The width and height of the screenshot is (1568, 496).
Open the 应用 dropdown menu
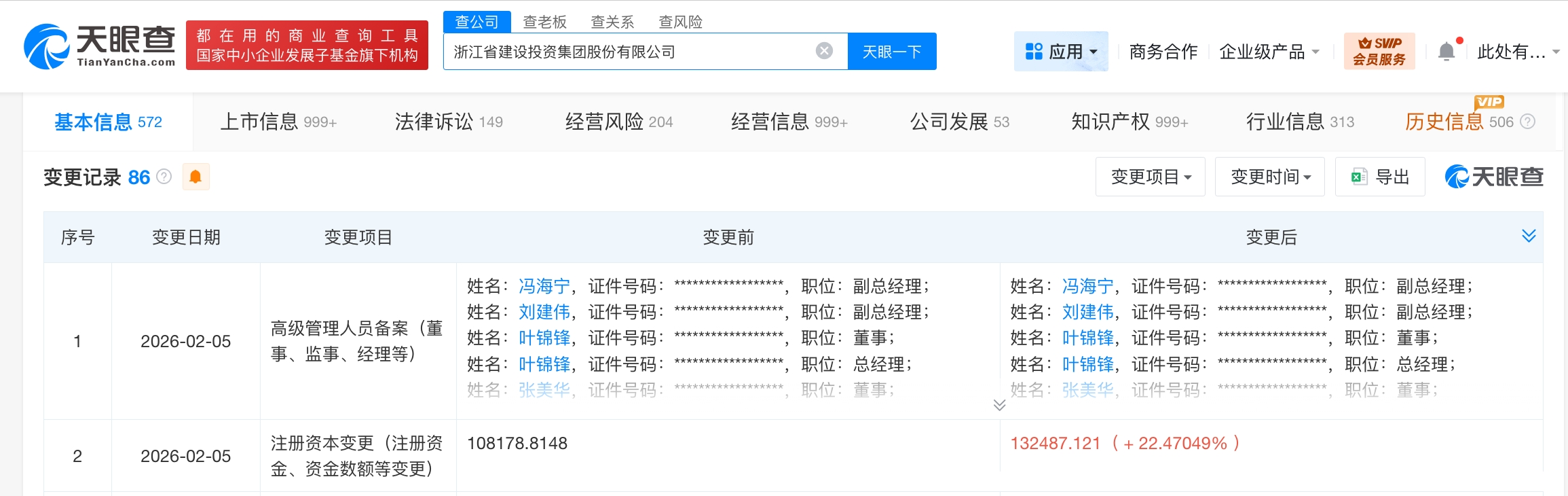click(x=1060, y=52)
